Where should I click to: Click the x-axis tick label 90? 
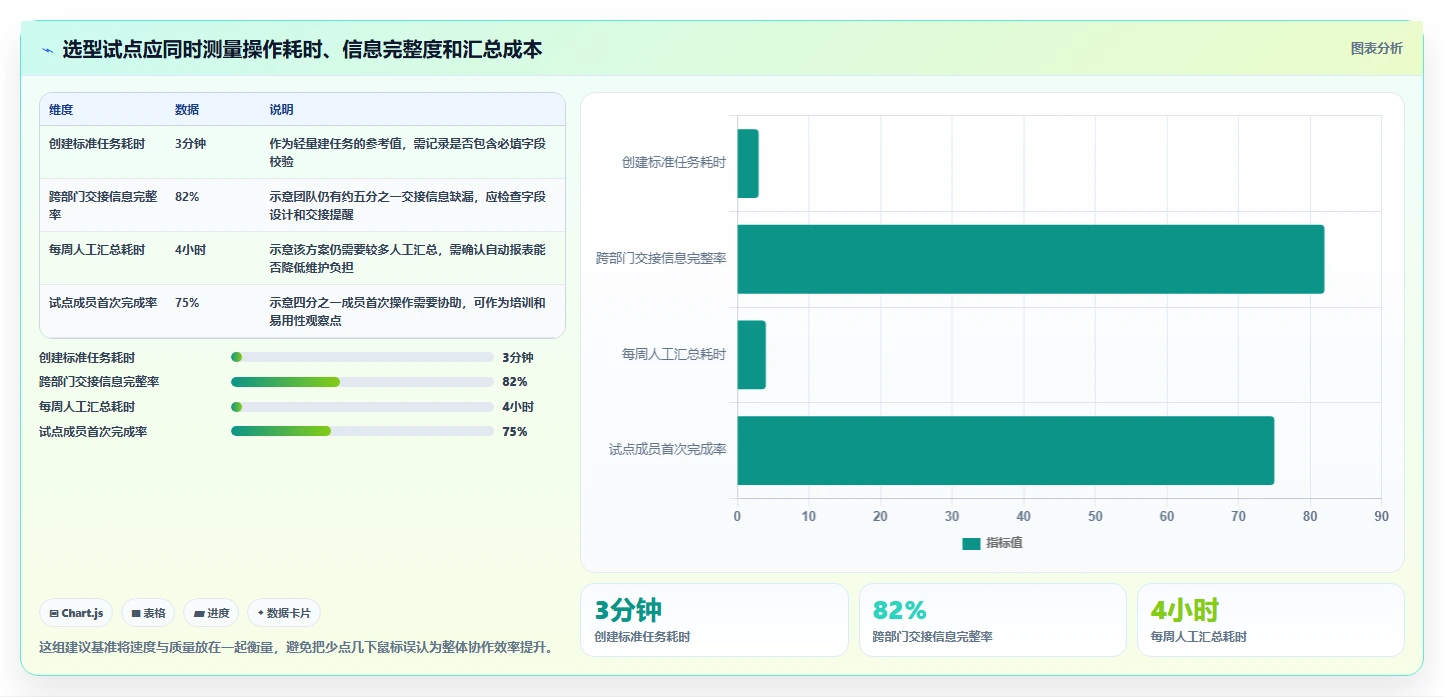pos(1381,516)
